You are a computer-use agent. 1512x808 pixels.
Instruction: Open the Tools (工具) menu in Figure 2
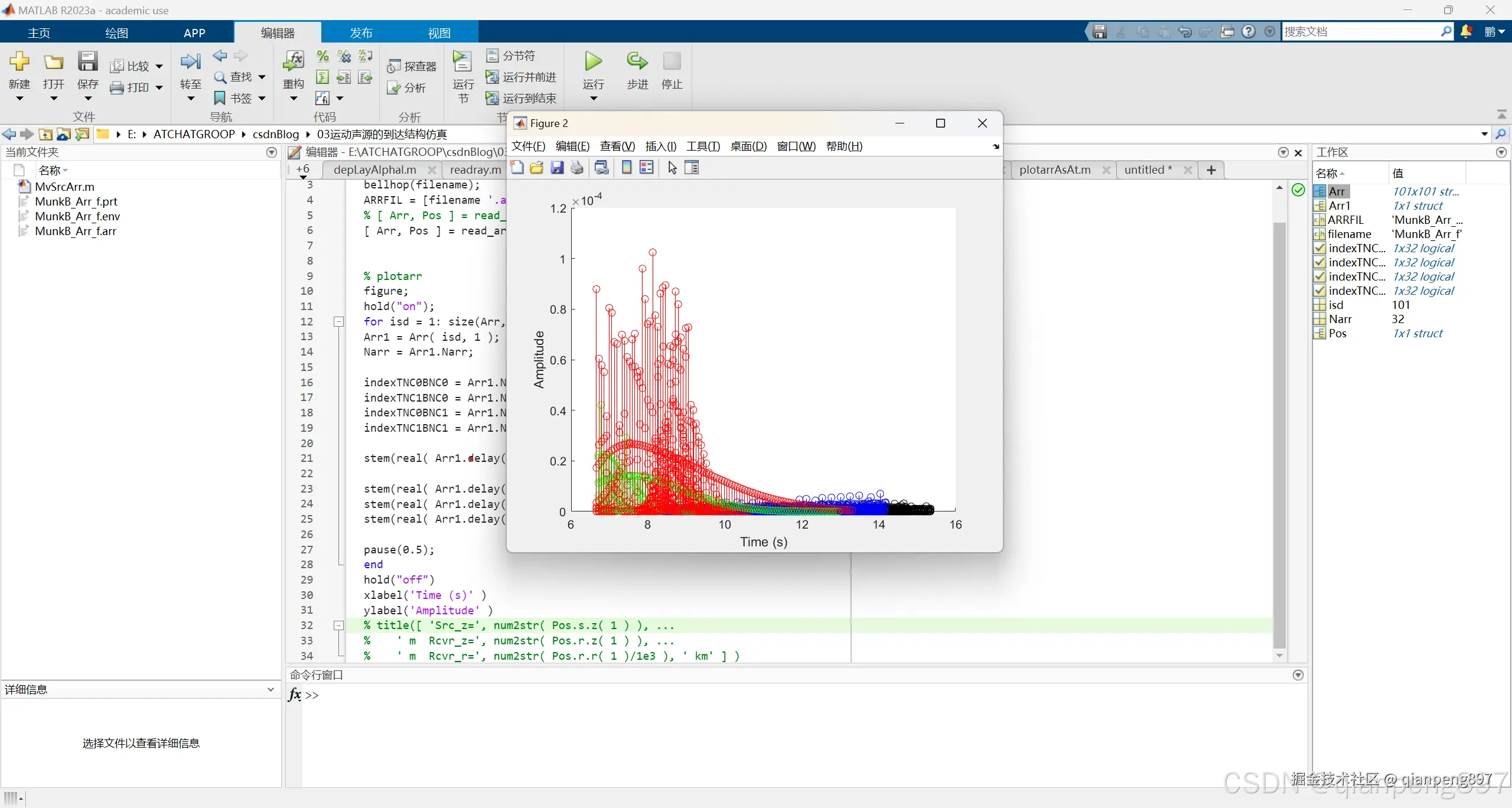[702, 146]
